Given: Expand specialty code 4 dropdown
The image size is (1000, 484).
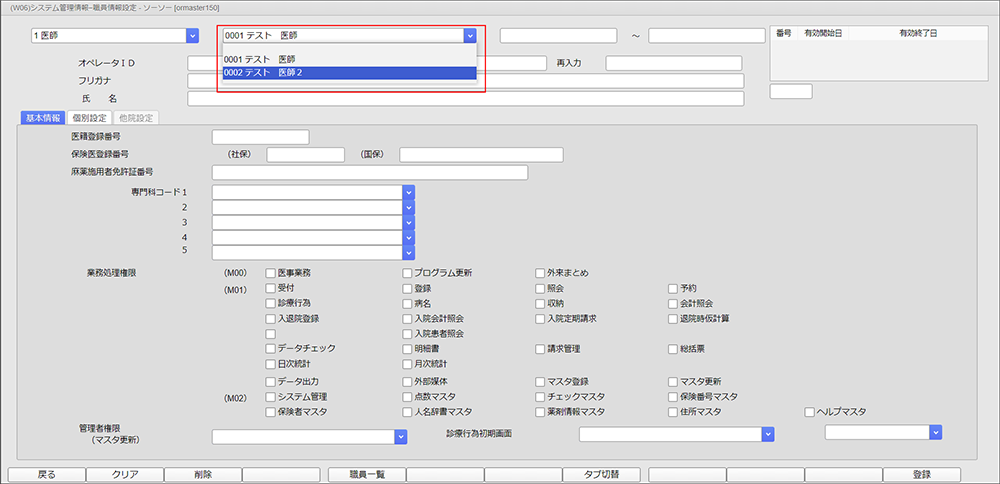Looking at the screenshot, I should click(409, 237).
